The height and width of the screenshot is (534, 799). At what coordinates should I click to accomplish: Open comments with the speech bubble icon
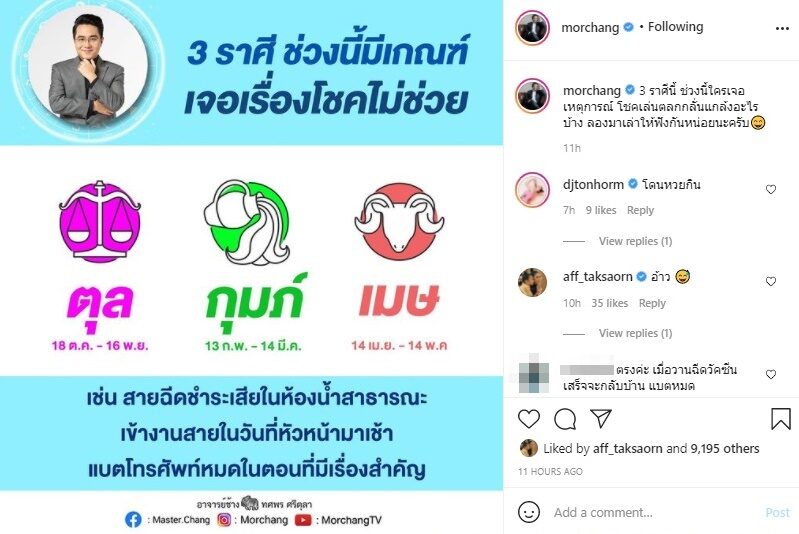coord(565,419)
